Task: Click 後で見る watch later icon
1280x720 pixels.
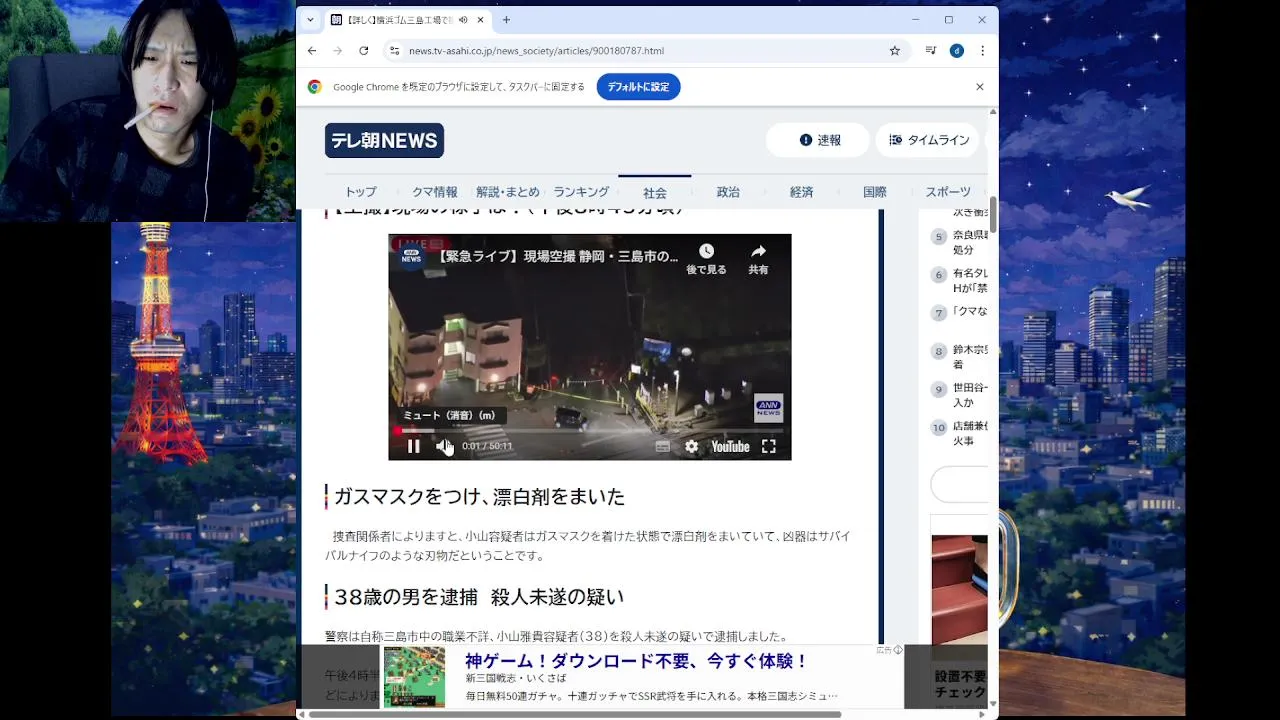Action: pyautogui.click(x=706, y=258)
